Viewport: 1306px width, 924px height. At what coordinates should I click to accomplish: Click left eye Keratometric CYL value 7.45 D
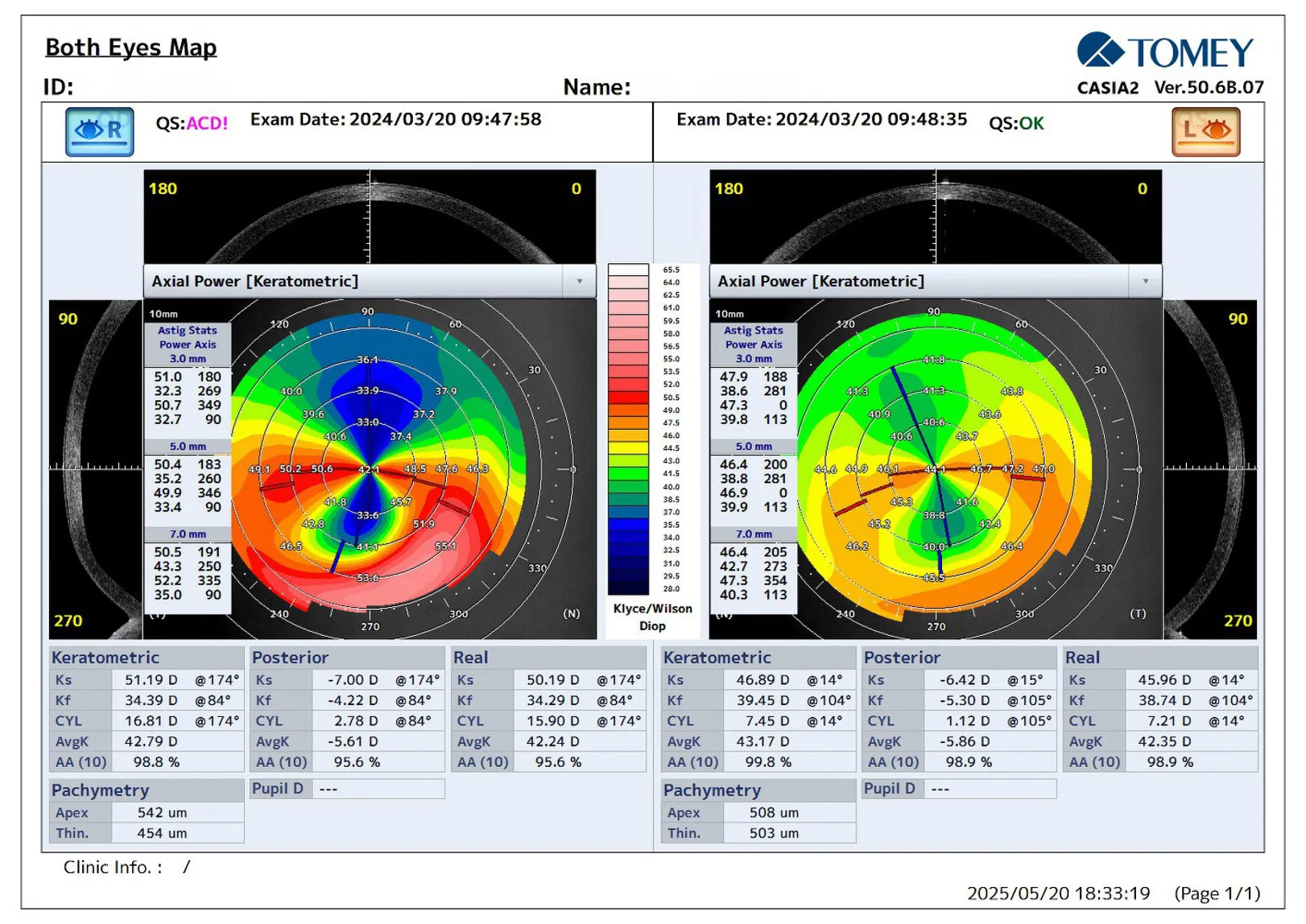767,721
